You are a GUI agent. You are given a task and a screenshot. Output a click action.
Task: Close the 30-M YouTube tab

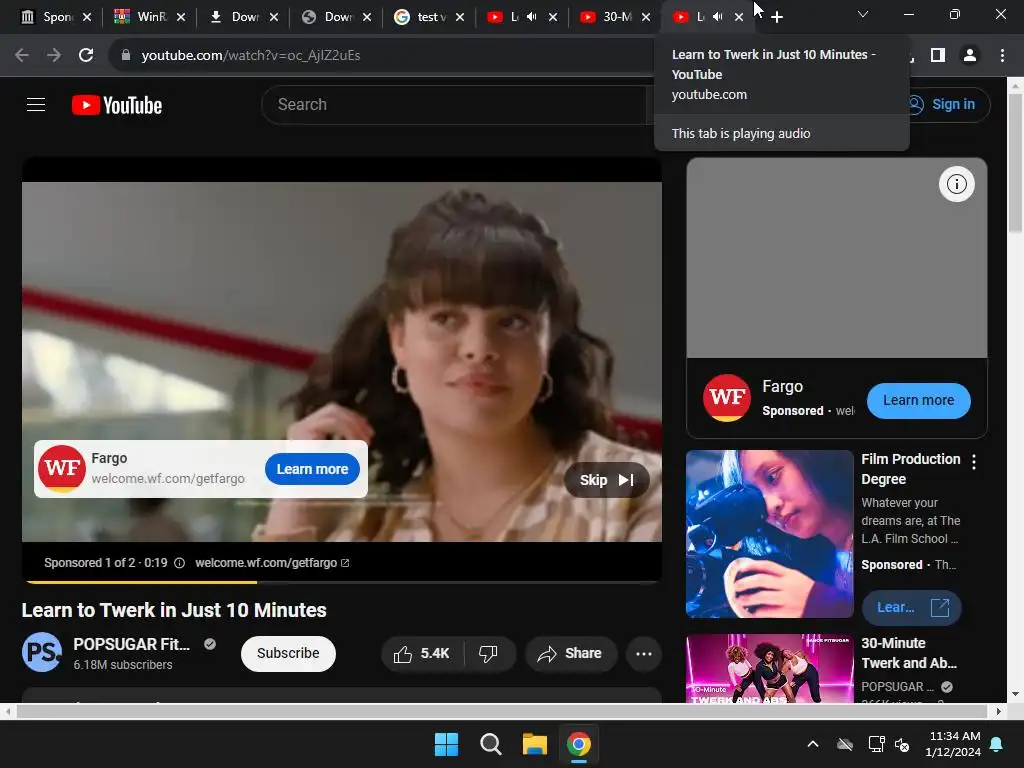tap(646, 17)
